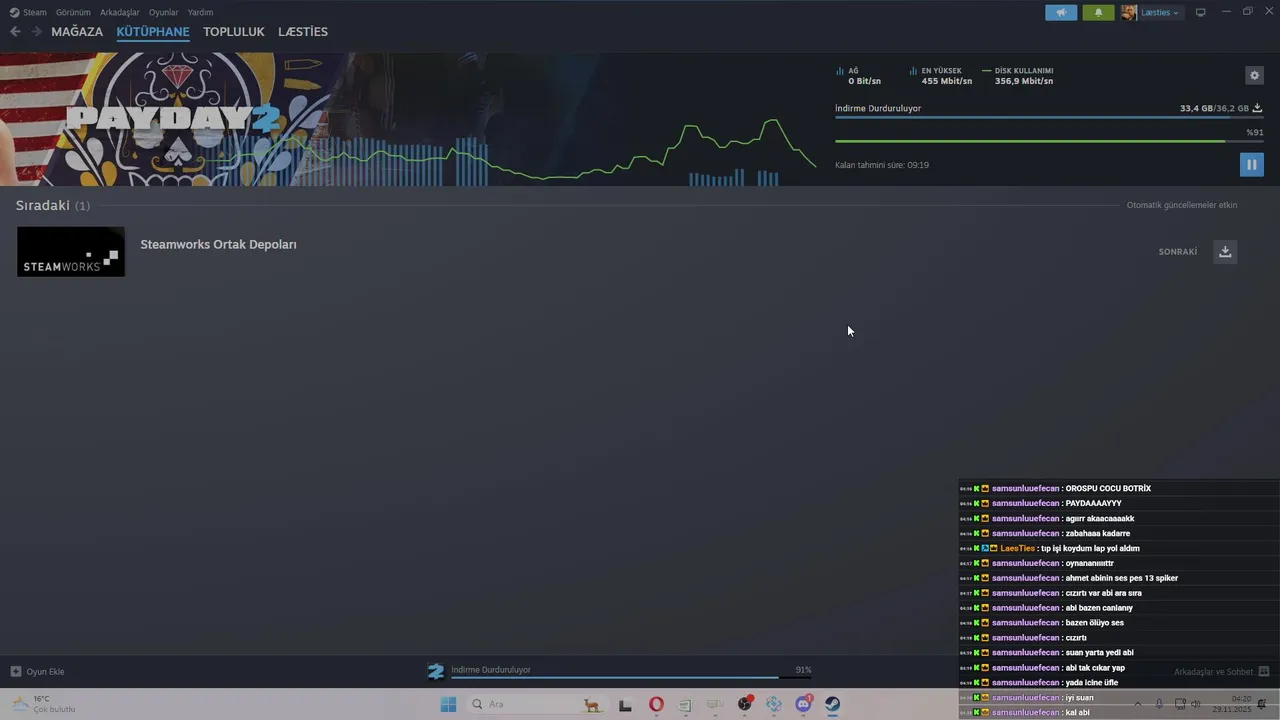The image size is (1280, 720).
Task: Open Arkadaşlar ve Sohbet panel
Action: pyautogui.click(x=1221, y=672)
